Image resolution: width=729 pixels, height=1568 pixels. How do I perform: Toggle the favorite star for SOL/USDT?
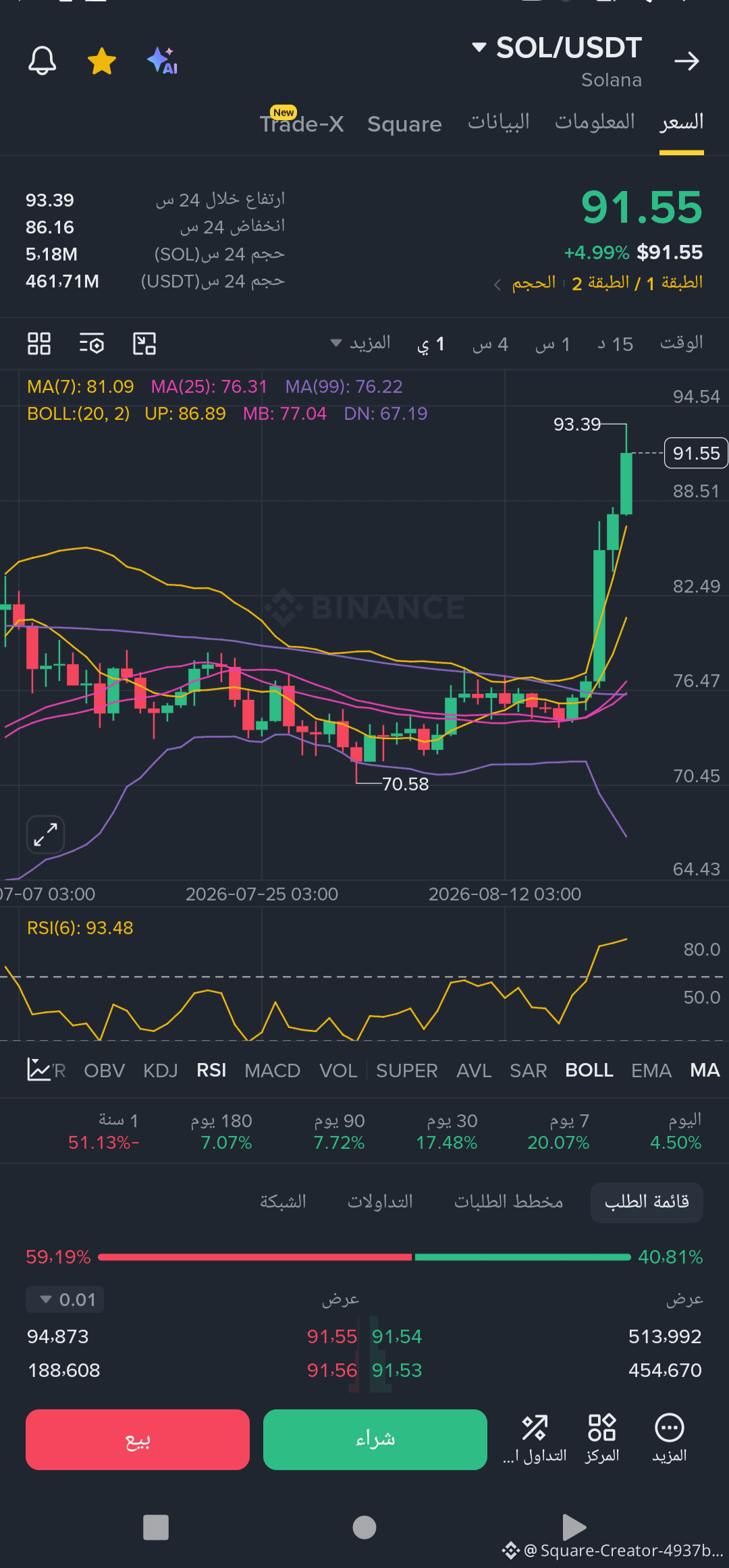pyautogui.click(x=102, y=61)
